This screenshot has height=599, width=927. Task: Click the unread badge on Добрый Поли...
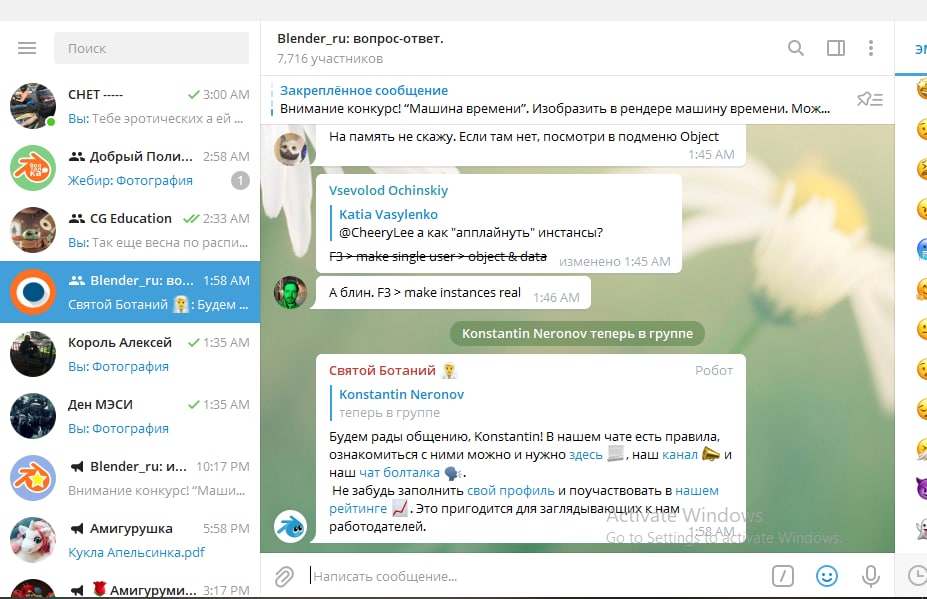pos(240,180)
